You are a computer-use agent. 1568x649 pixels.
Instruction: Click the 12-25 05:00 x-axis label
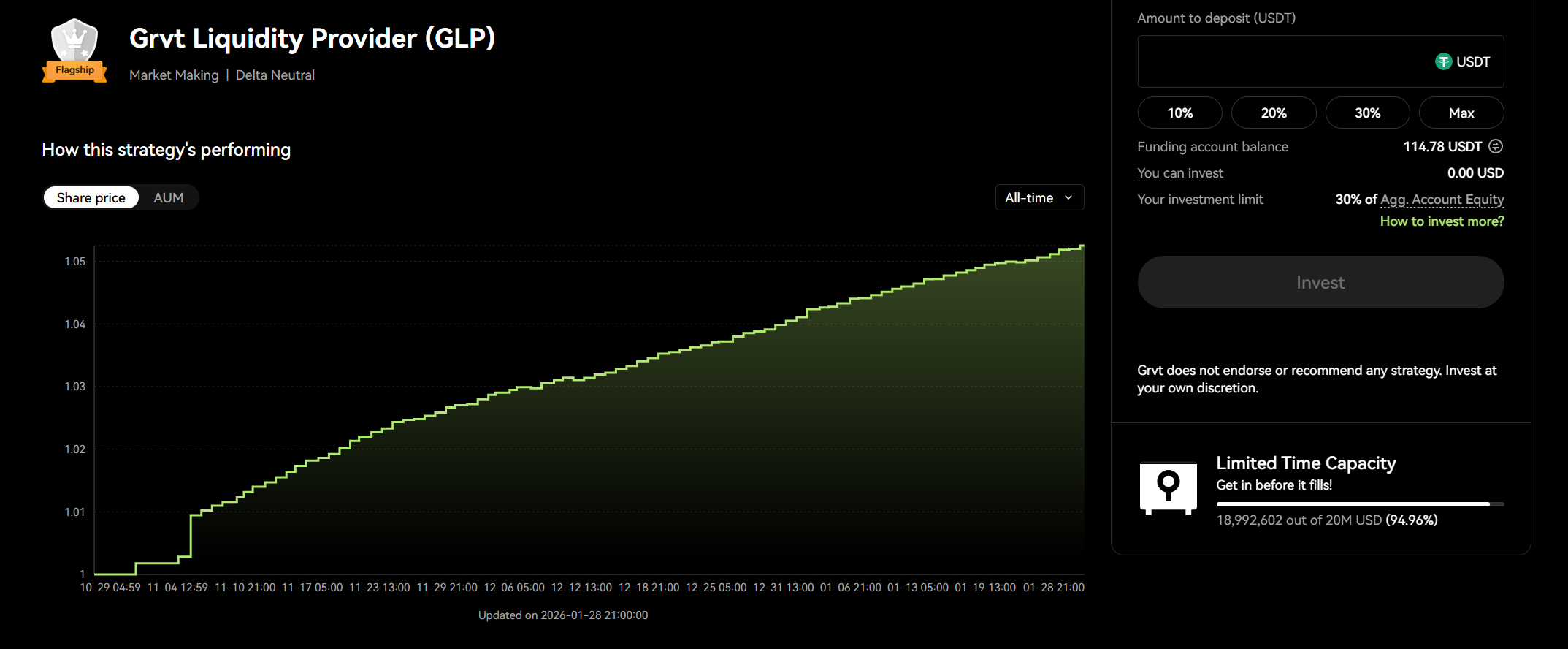coord(716,588)
